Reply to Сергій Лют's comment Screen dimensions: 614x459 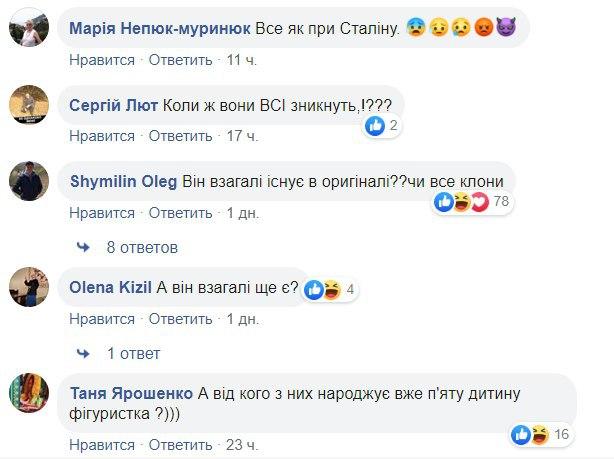(180, 135)
